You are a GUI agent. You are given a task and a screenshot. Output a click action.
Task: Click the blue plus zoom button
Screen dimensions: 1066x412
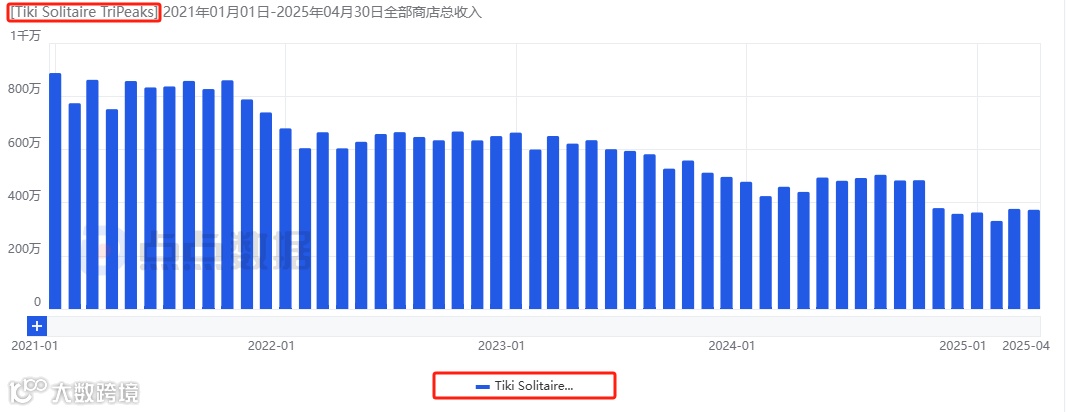pos(37,326)
